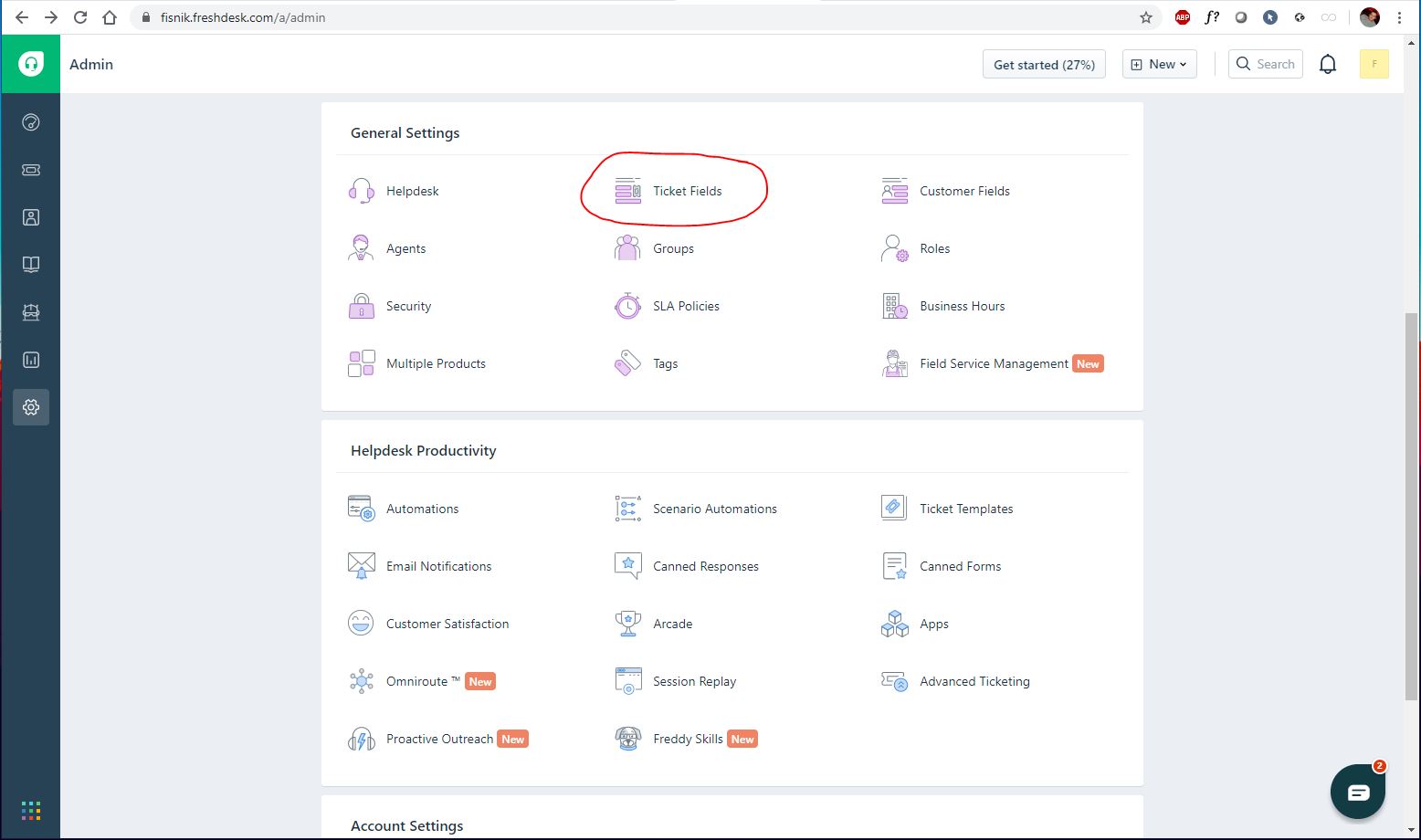
Task: Click the Get started (27%) button
Action: coord(1044,64)
